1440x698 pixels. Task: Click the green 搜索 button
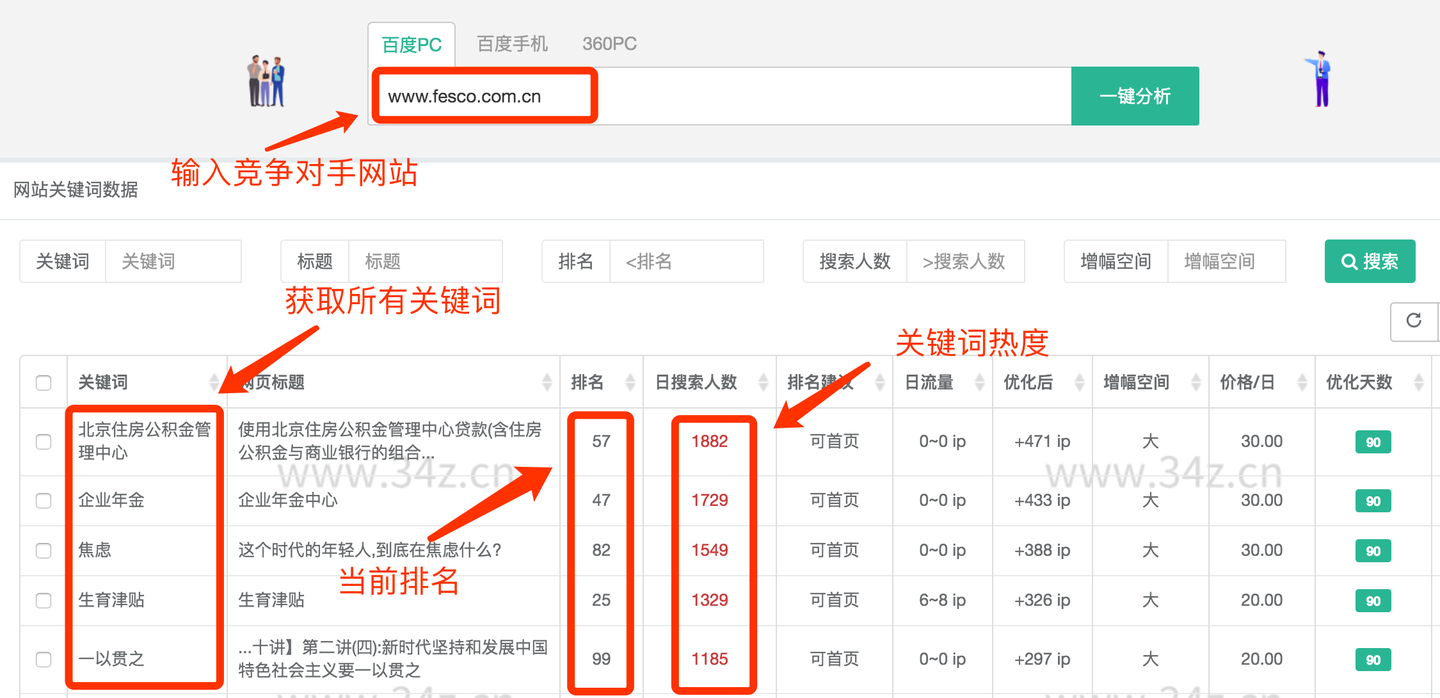pyautogui.click(x=1370, y=261)
